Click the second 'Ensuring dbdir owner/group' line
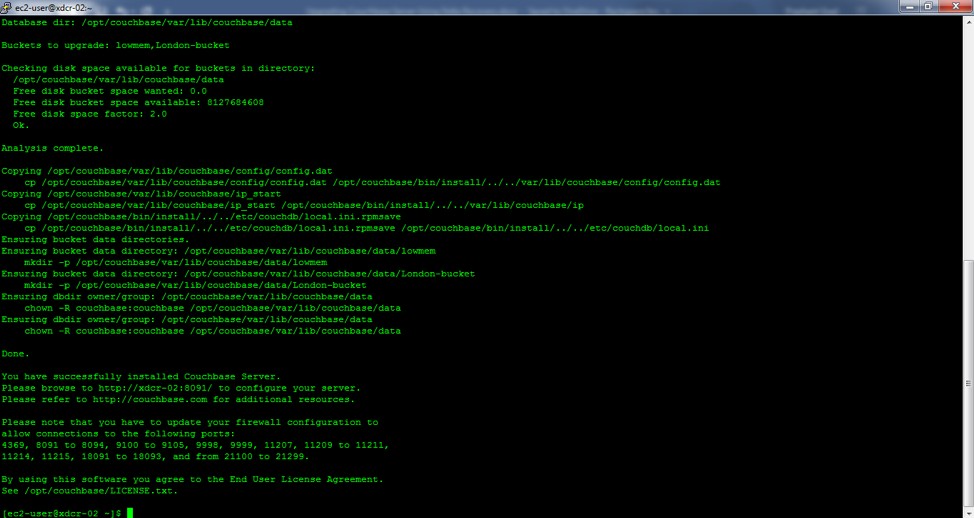The height and width of the screenshot is (518, 974). (187, 320)
